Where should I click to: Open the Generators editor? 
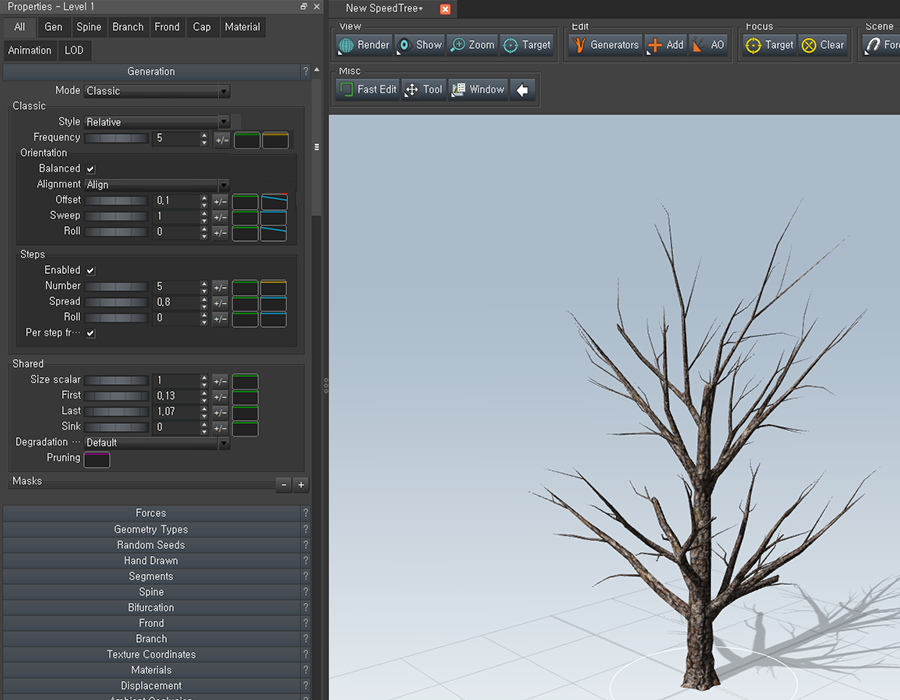click(605, 45)
